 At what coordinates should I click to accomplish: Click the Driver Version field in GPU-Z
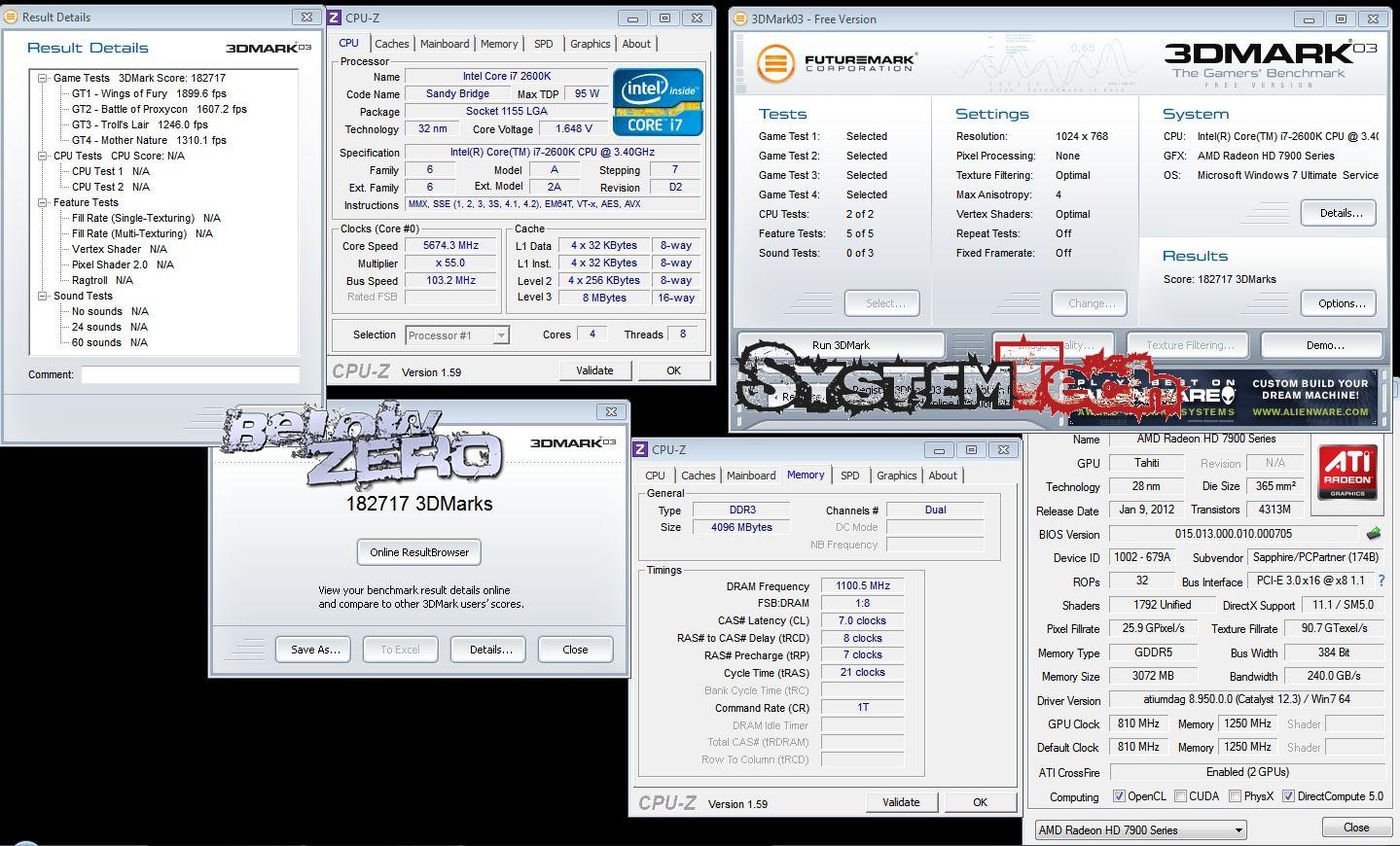pyautogui.click(x=1246, y=699)
